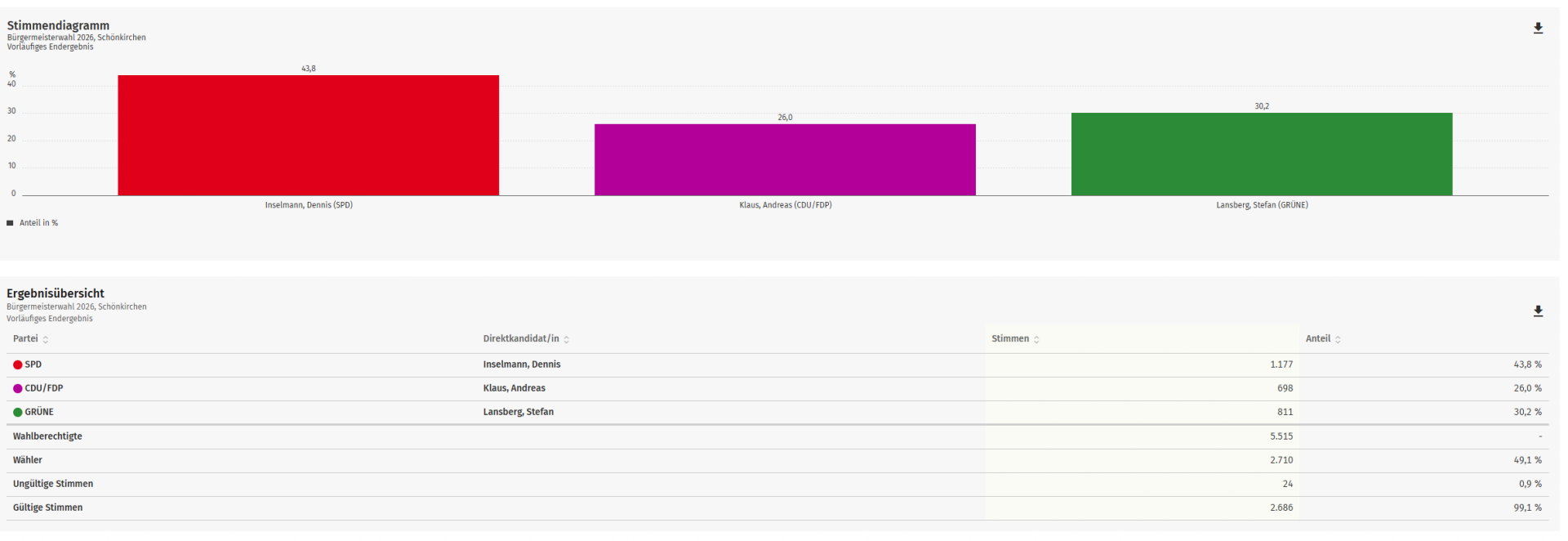
Task: Click the purple CDU/FDP party dot
Action: tap(18, 389)
